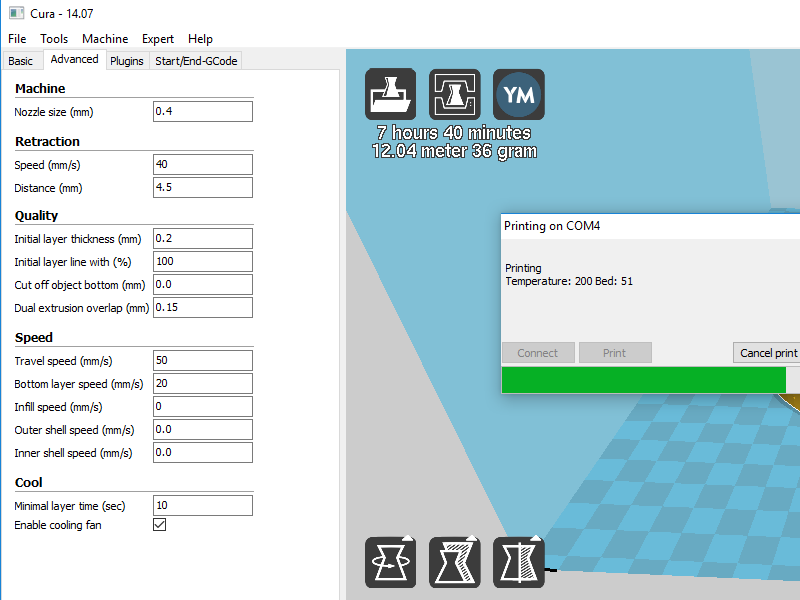Click the 'Machine' section heading
This screenshot has width=800, height=600.
(x=40, y=89)
